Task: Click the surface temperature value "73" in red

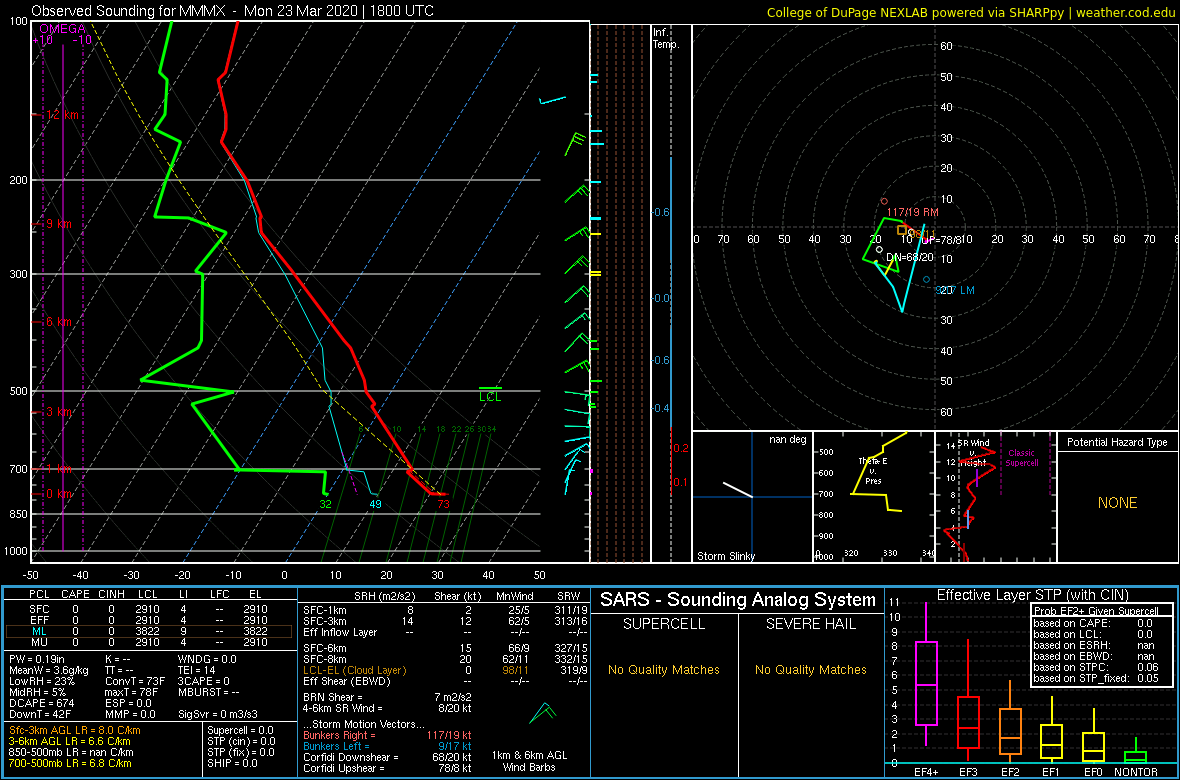Action: click(443, 504)
